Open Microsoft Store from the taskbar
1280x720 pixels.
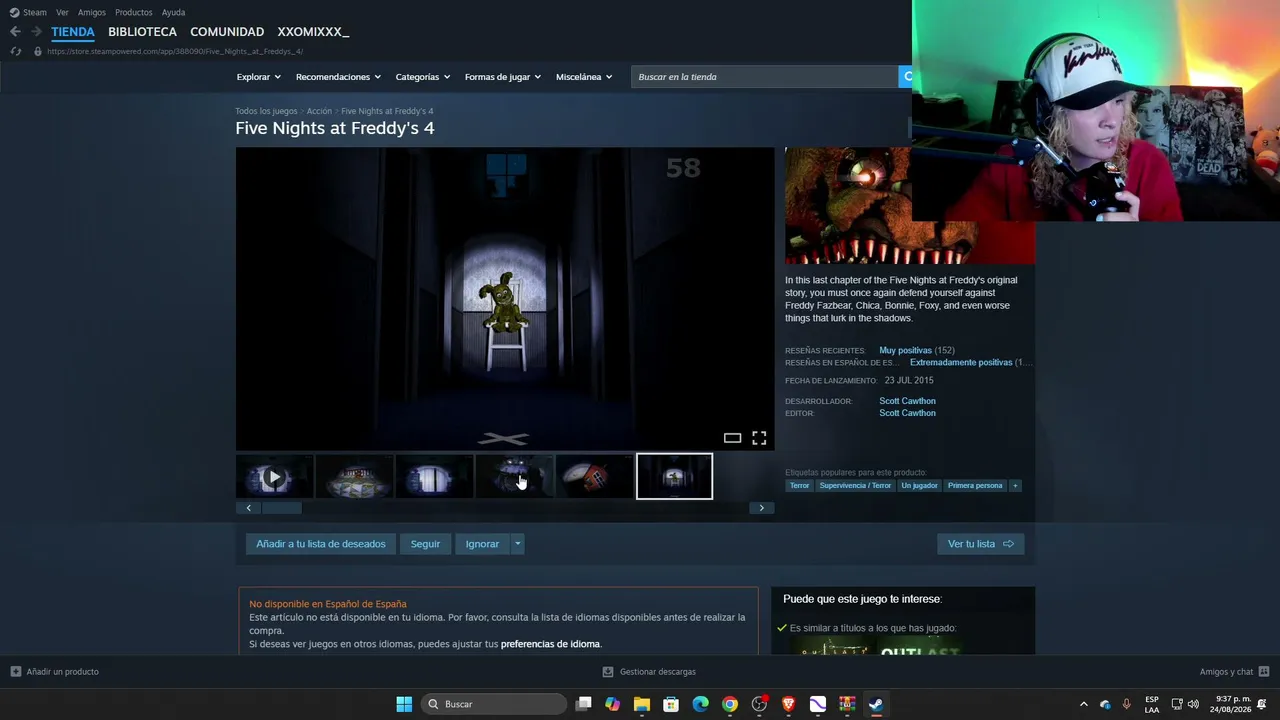671,704
